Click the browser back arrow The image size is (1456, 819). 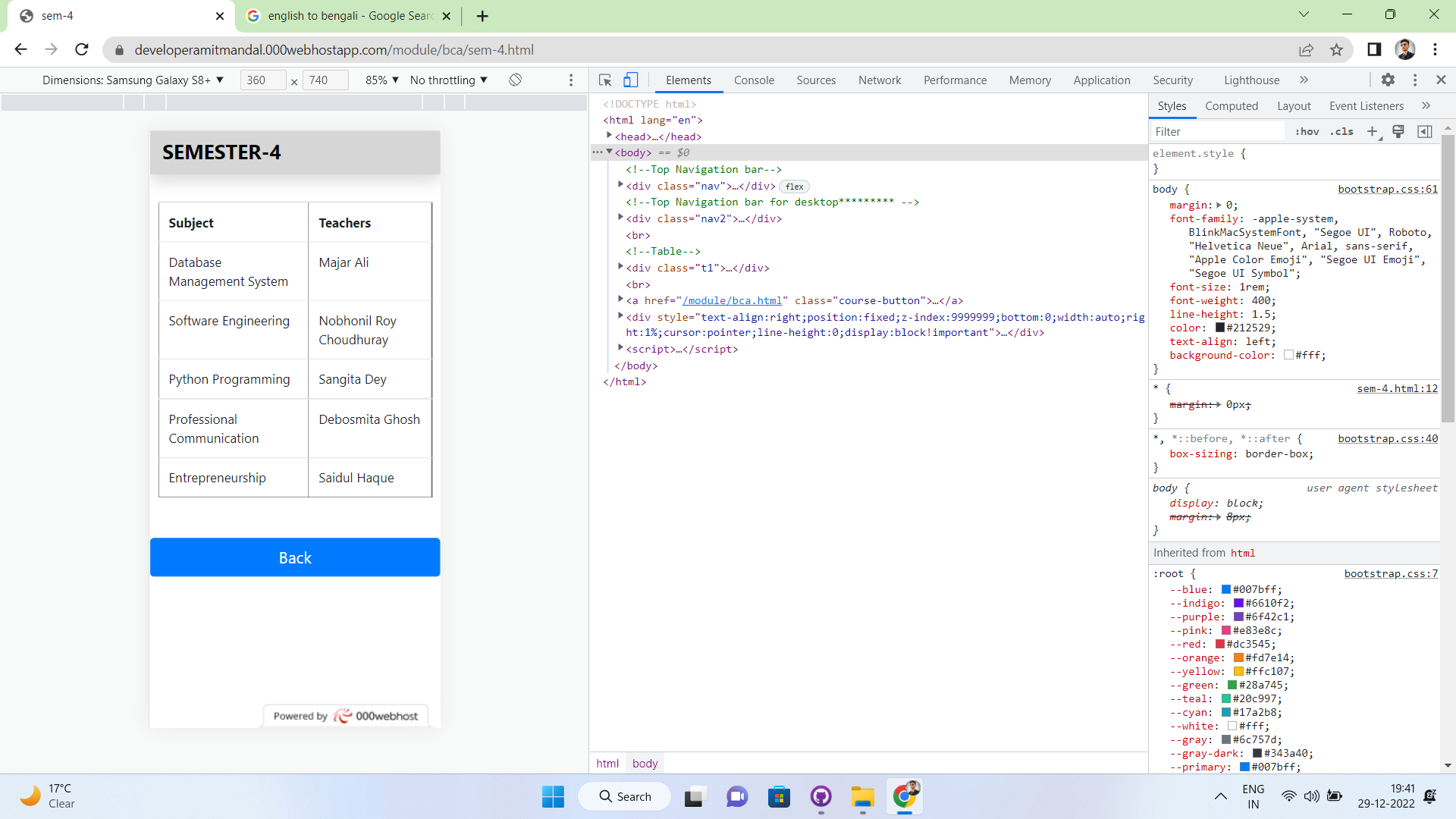[20, 49]
